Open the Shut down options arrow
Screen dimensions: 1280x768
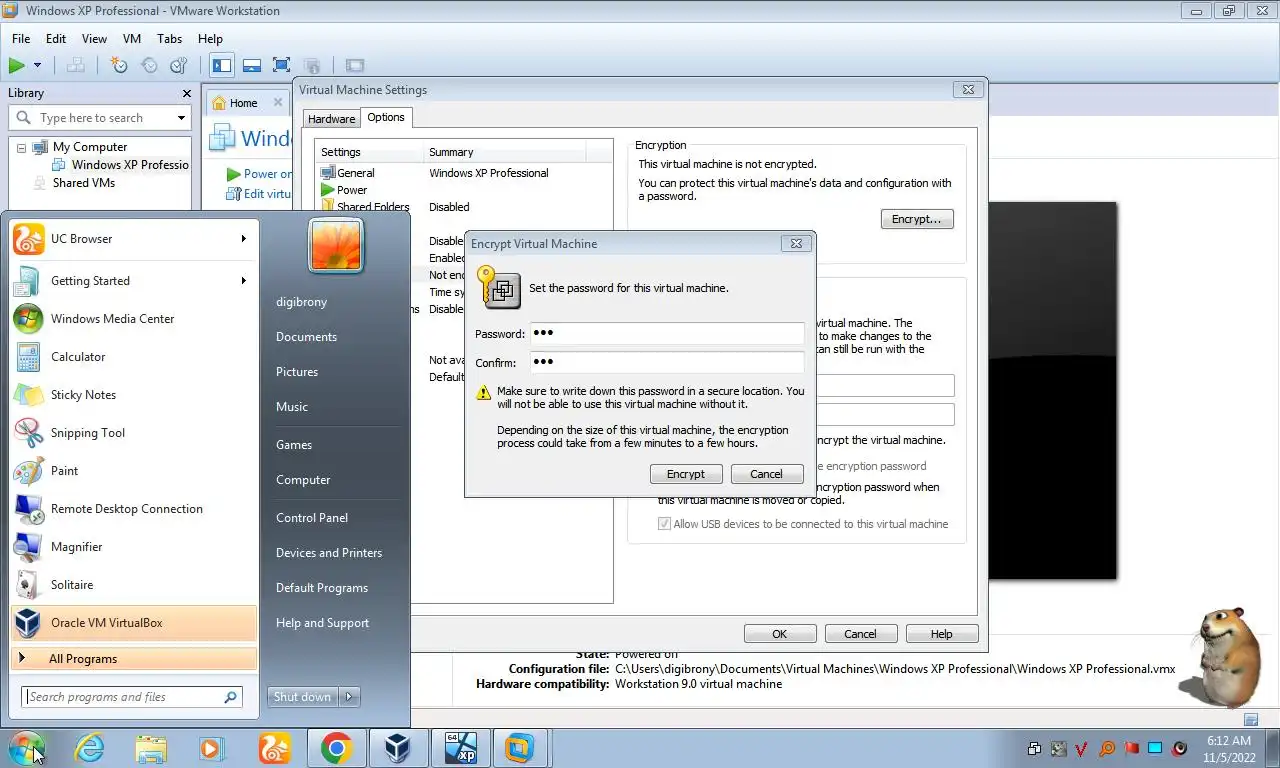(349, 697)
